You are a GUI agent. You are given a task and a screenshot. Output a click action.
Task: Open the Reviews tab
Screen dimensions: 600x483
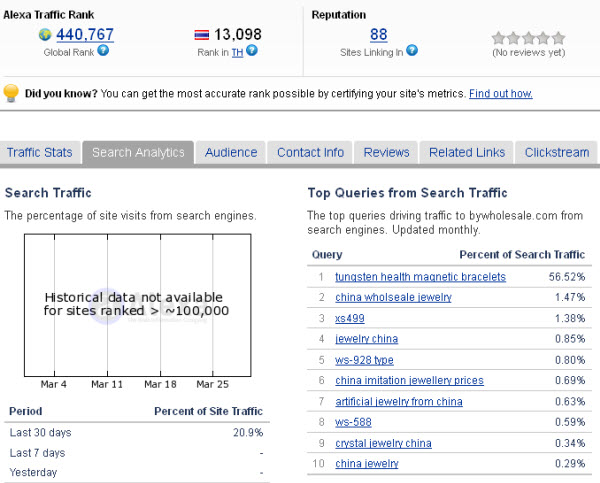[x=386, y=153]
